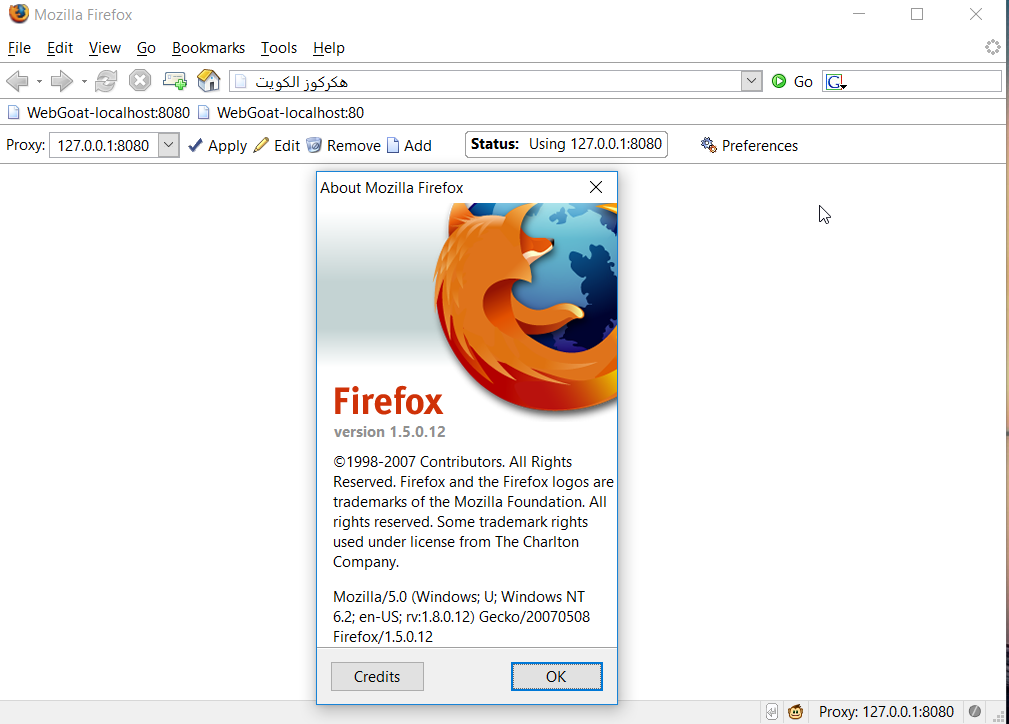Apply the selected proxy
This screenshot has height=724, width=1009.
pos(218,145)
